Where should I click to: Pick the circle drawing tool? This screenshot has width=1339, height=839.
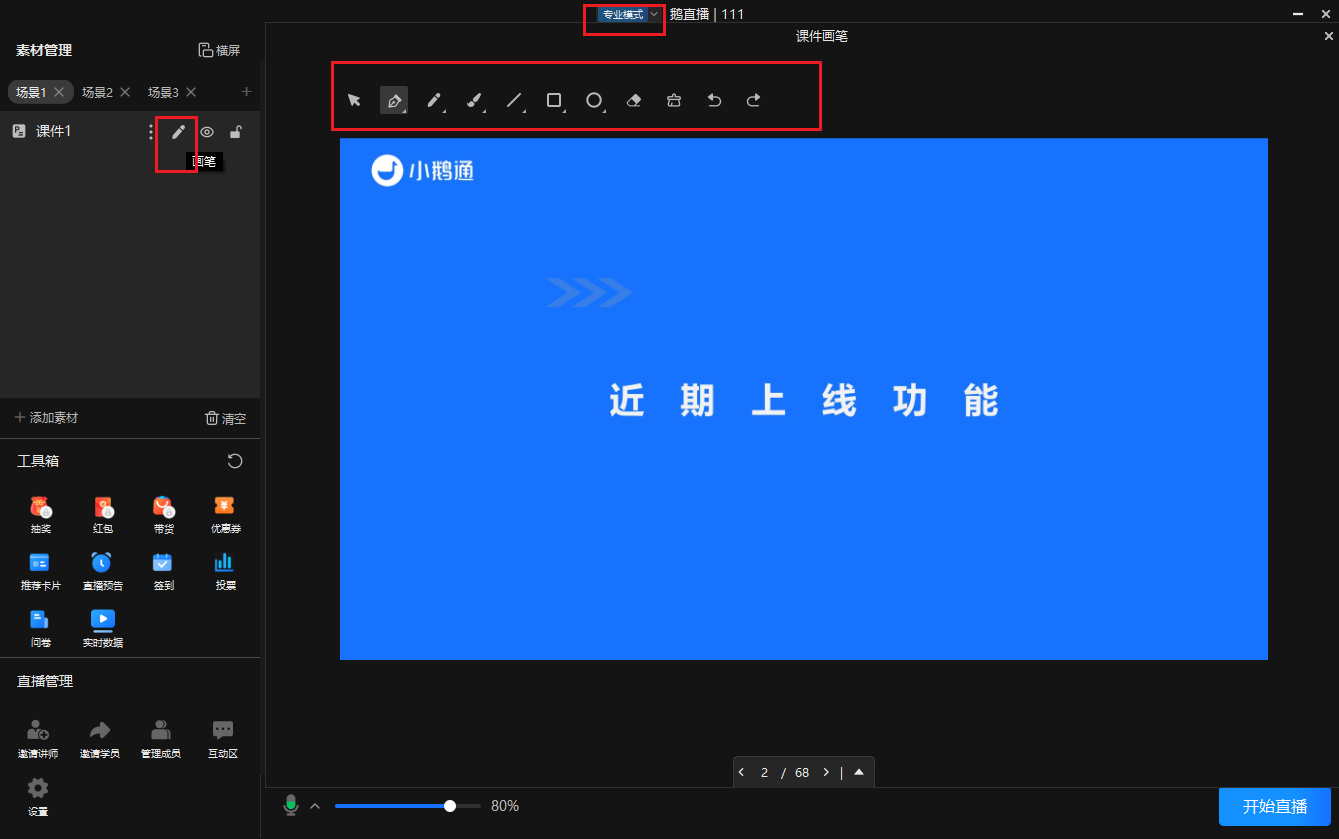595,100
